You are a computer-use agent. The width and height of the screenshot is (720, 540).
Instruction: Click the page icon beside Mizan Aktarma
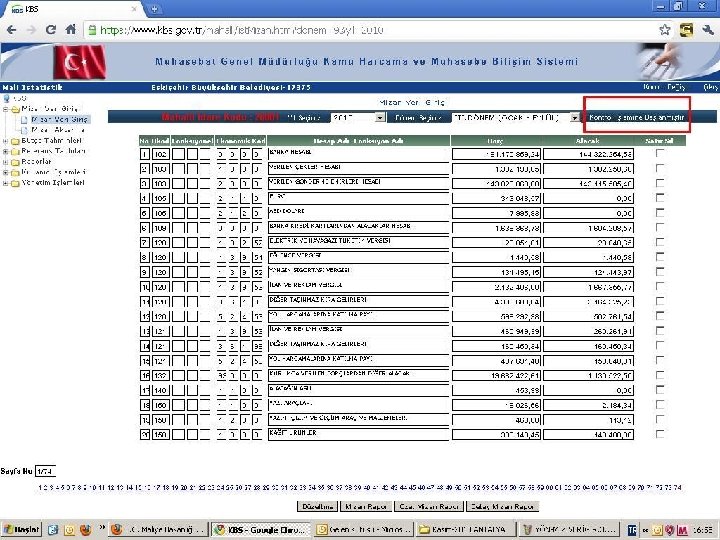[24, 130]
